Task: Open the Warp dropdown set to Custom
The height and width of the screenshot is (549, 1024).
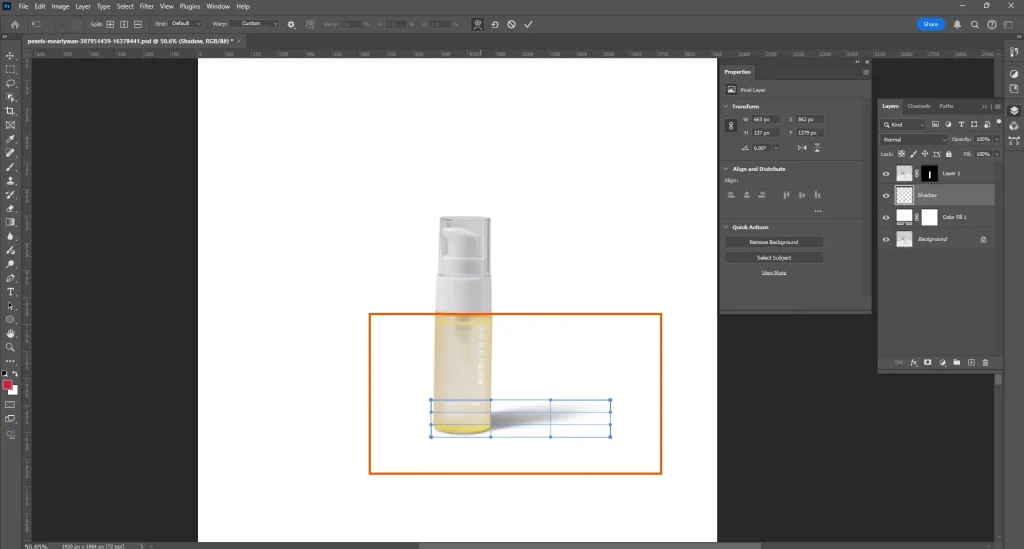Action: tap(255, 24)
